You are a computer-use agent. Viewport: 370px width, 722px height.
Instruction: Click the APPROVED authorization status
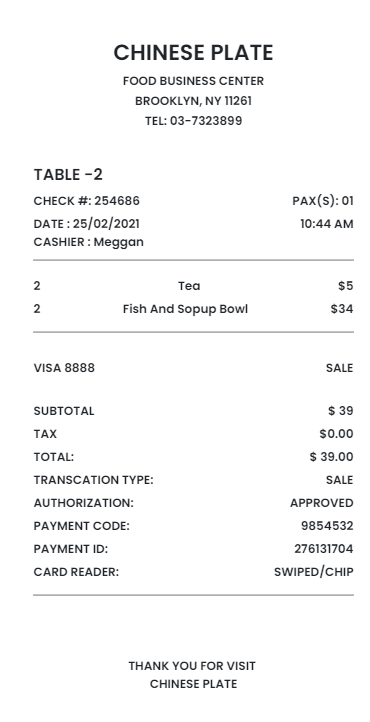coord(322,503)
